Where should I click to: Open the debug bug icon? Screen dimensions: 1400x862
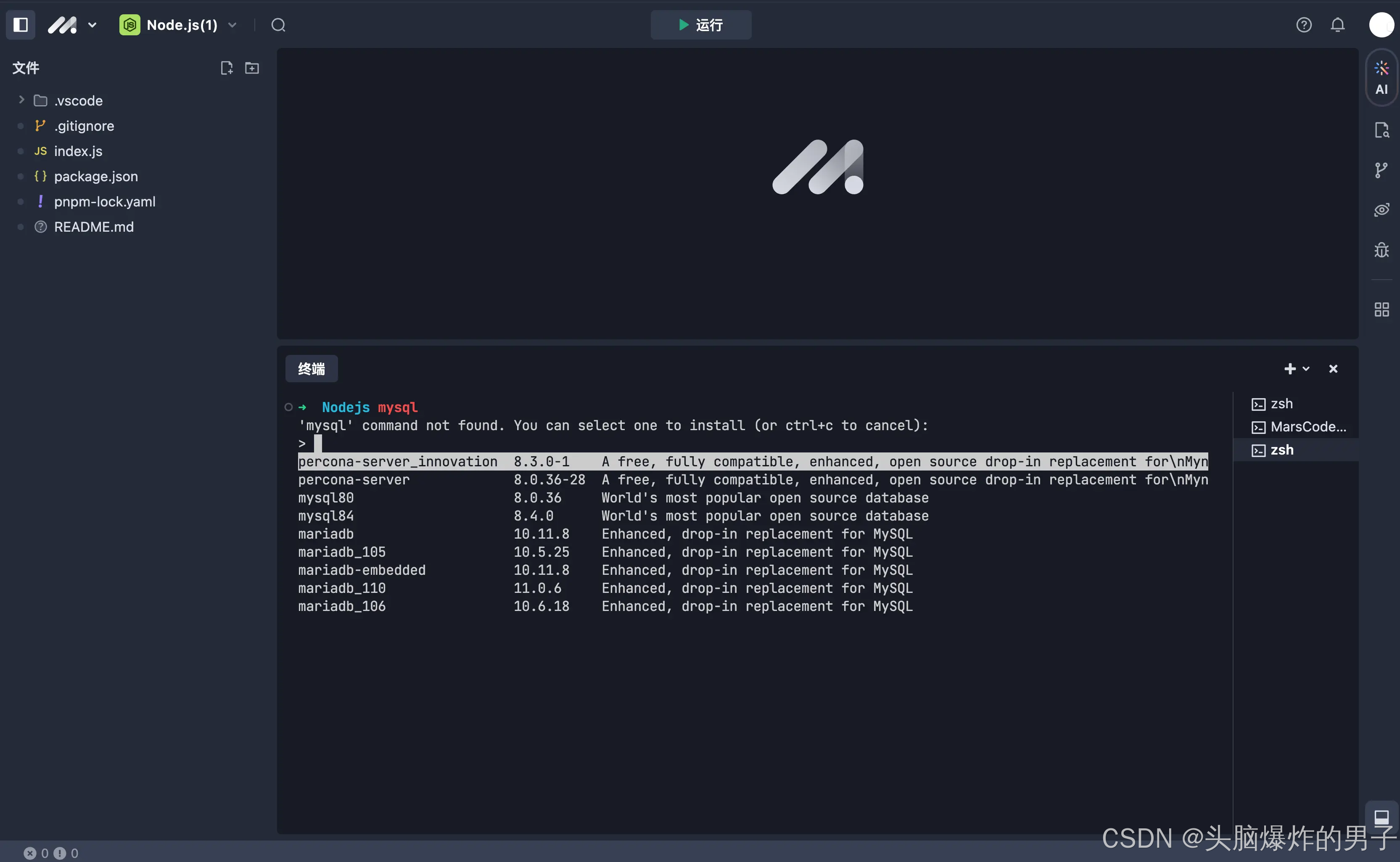[1381, 250]
